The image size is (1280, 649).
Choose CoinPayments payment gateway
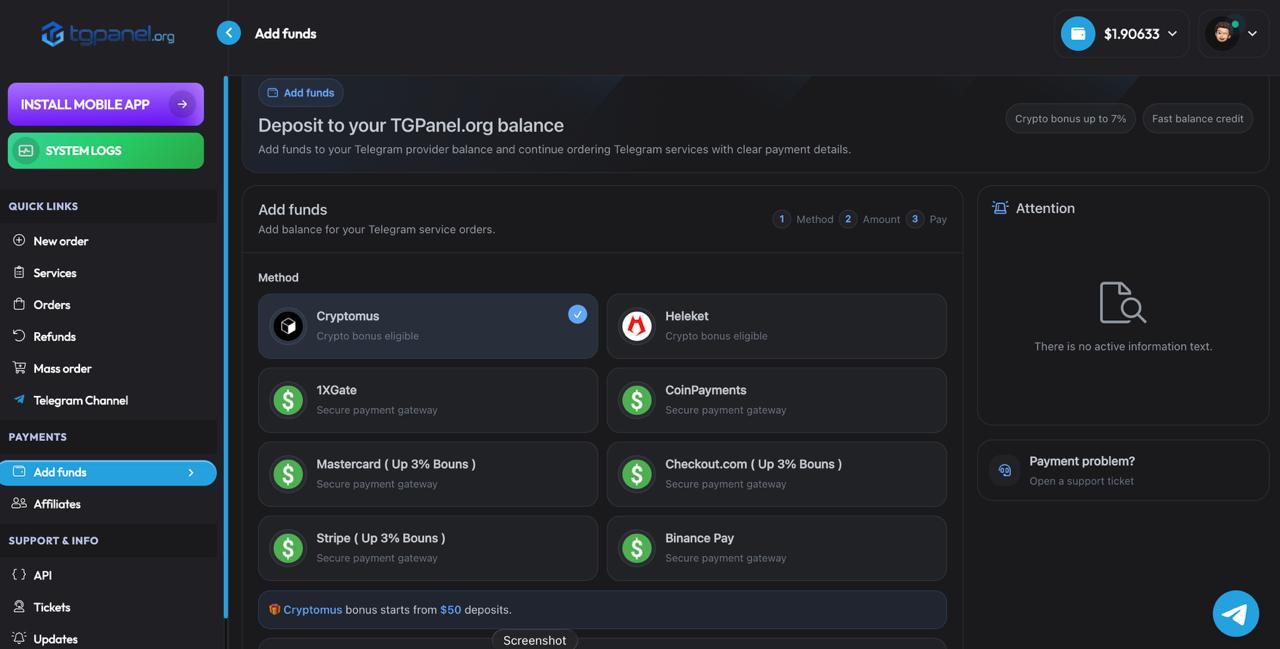[x=777, y=400]
